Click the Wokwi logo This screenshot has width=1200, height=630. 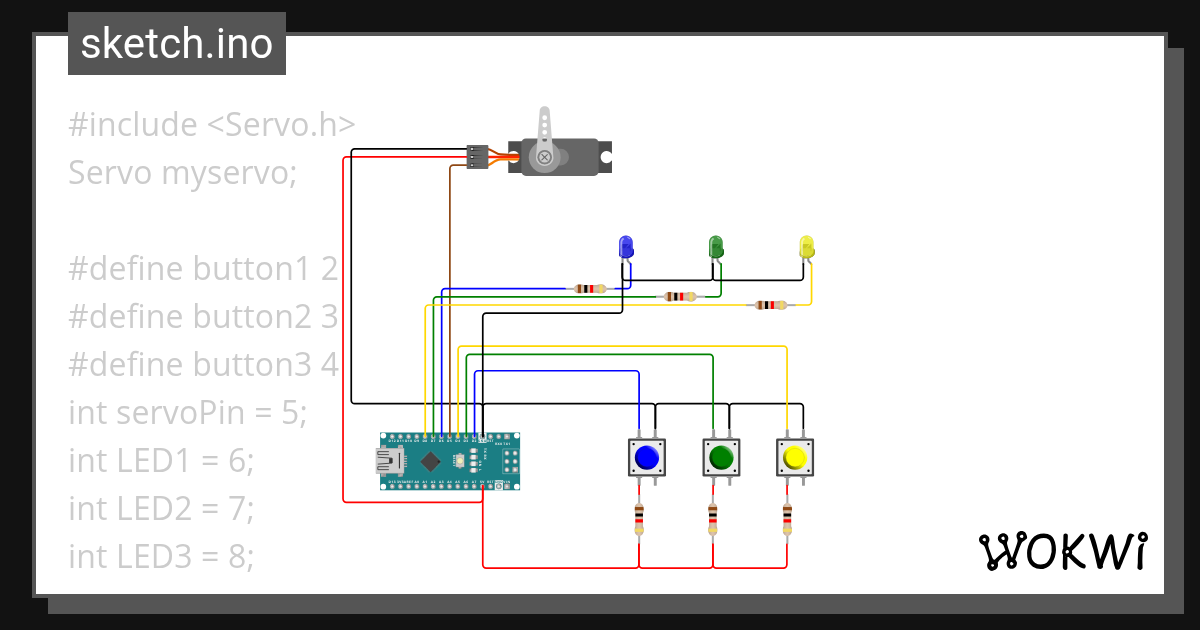pyautogui.click(x=1065, y=551)
